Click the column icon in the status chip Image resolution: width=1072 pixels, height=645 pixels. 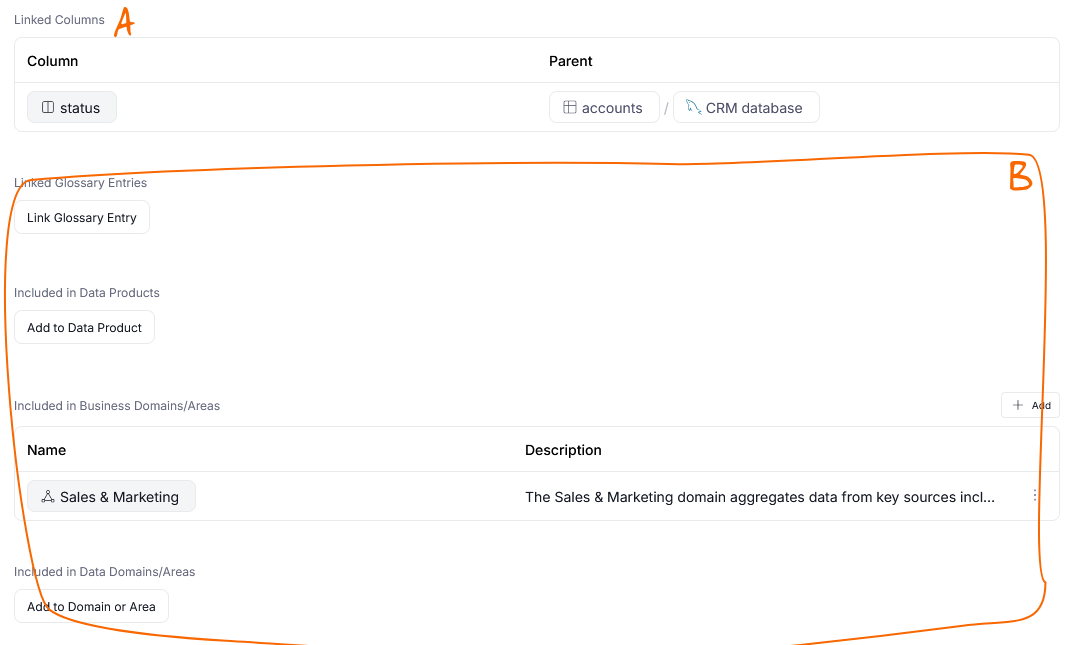point(47,108)
